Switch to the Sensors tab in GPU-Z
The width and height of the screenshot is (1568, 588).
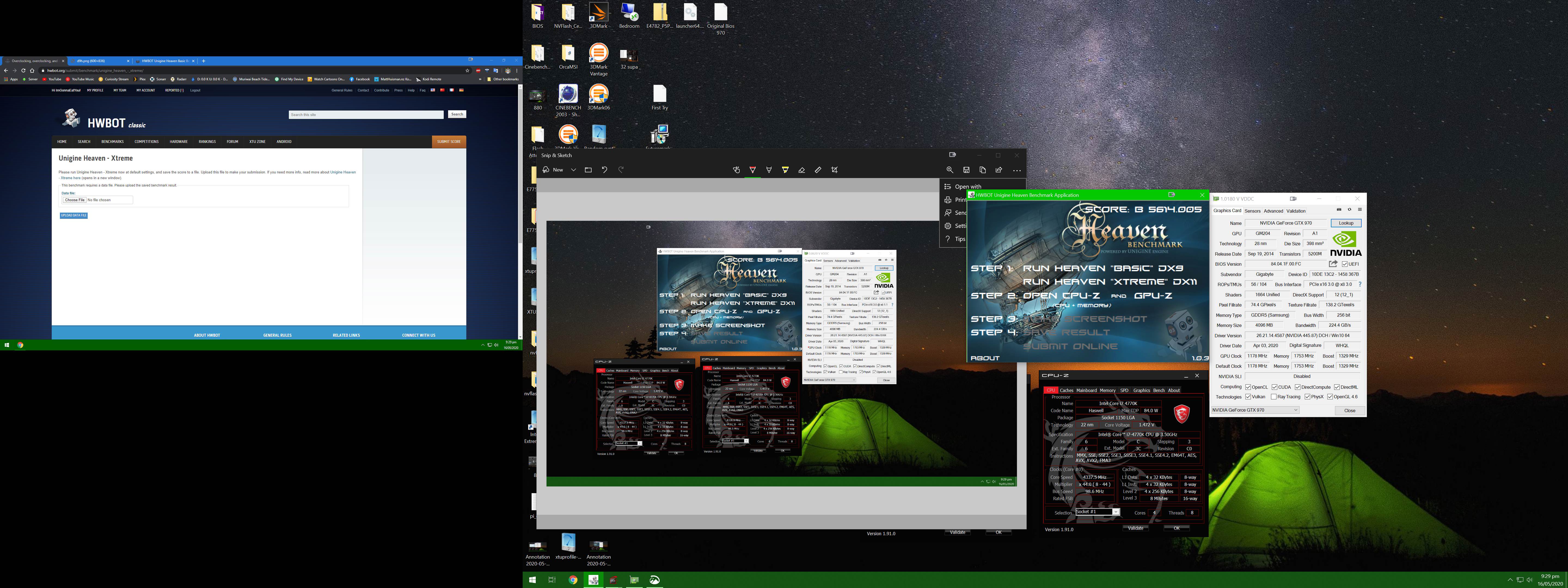pos(1252,211)
